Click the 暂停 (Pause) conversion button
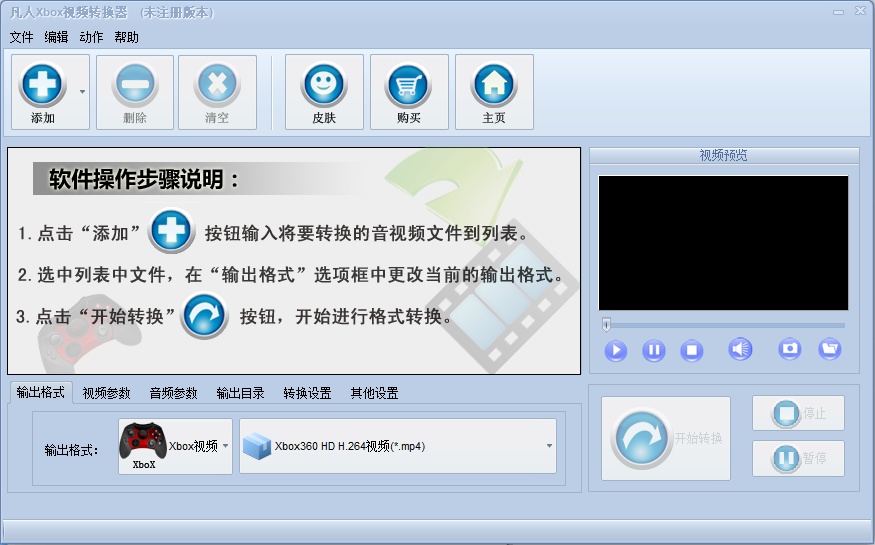 pyautogui.click(x=798, y=459)
